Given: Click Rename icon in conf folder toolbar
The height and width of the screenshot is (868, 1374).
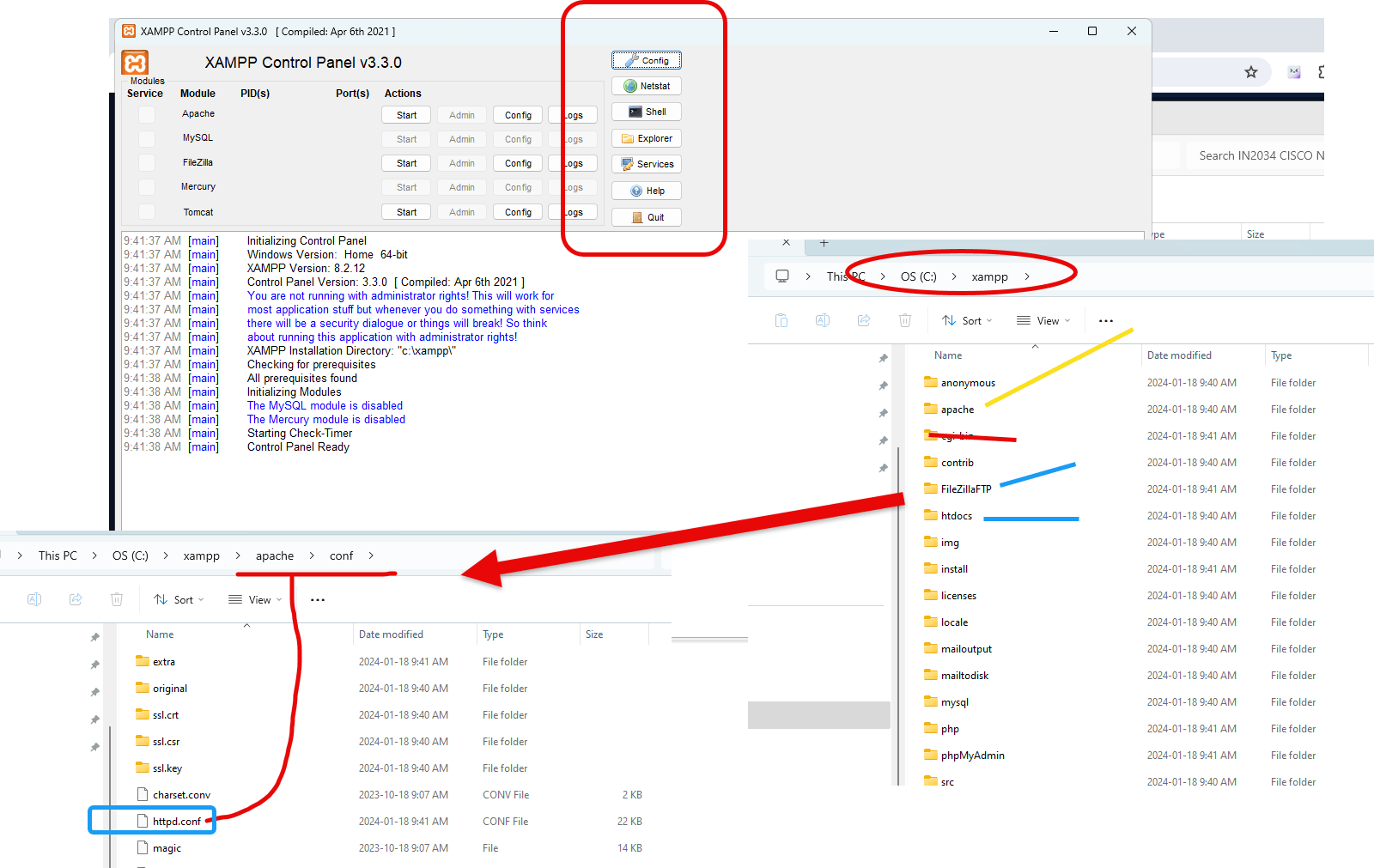Looking at the screenshot, I should tap(34, 599).
